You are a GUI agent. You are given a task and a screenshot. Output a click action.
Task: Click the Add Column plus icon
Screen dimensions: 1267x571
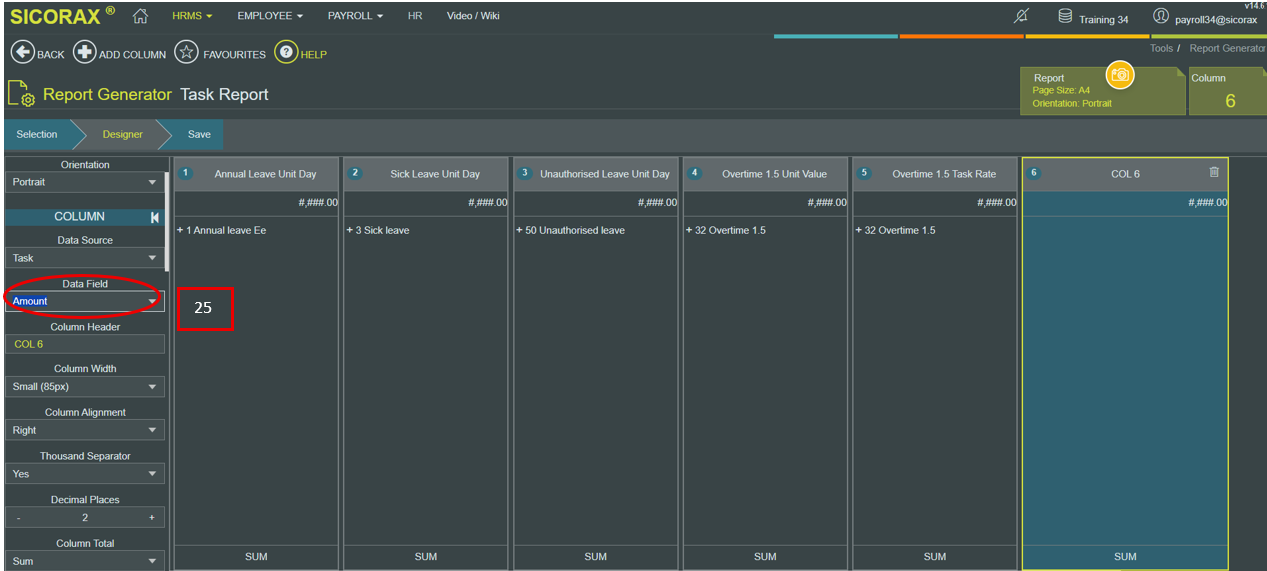[x=85, y=53]
